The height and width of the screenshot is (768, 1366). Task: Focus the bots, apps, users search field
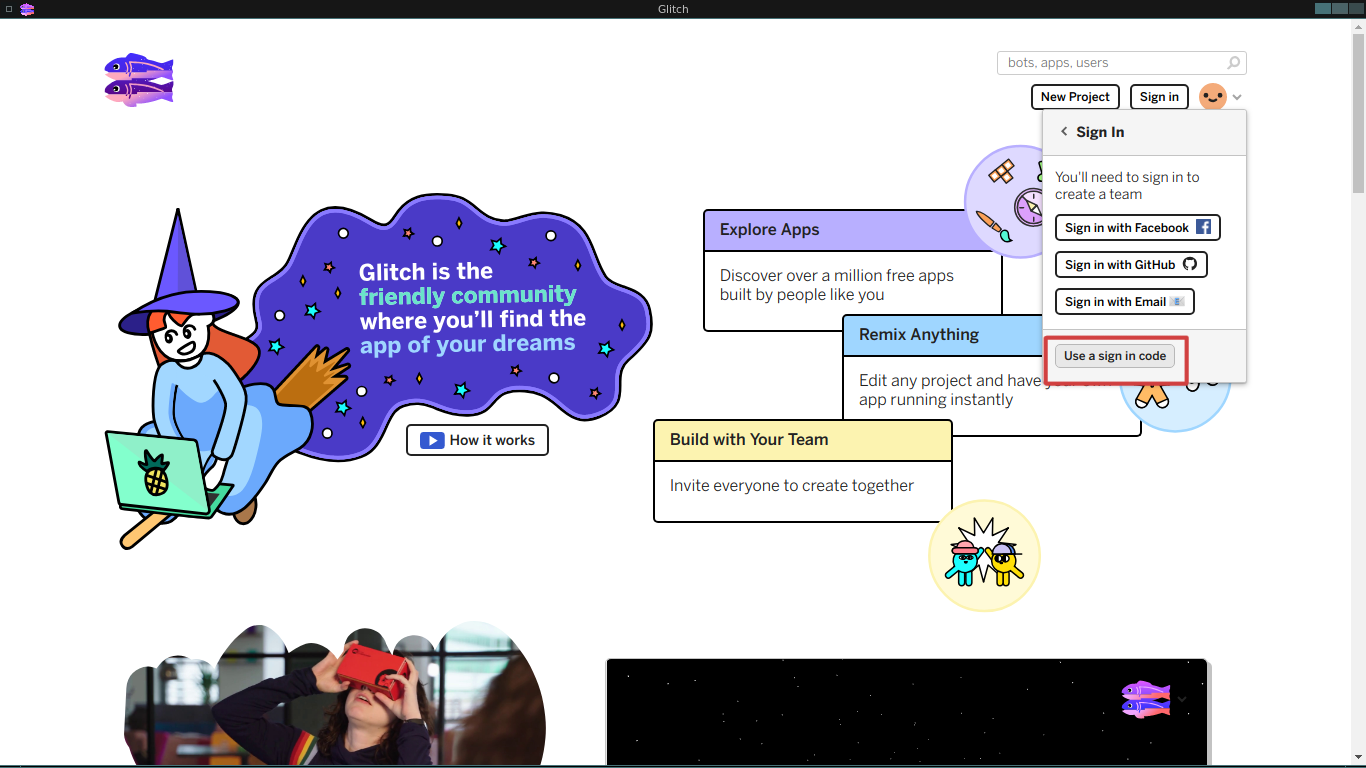pyautogui.click(x=1121, y=63)
